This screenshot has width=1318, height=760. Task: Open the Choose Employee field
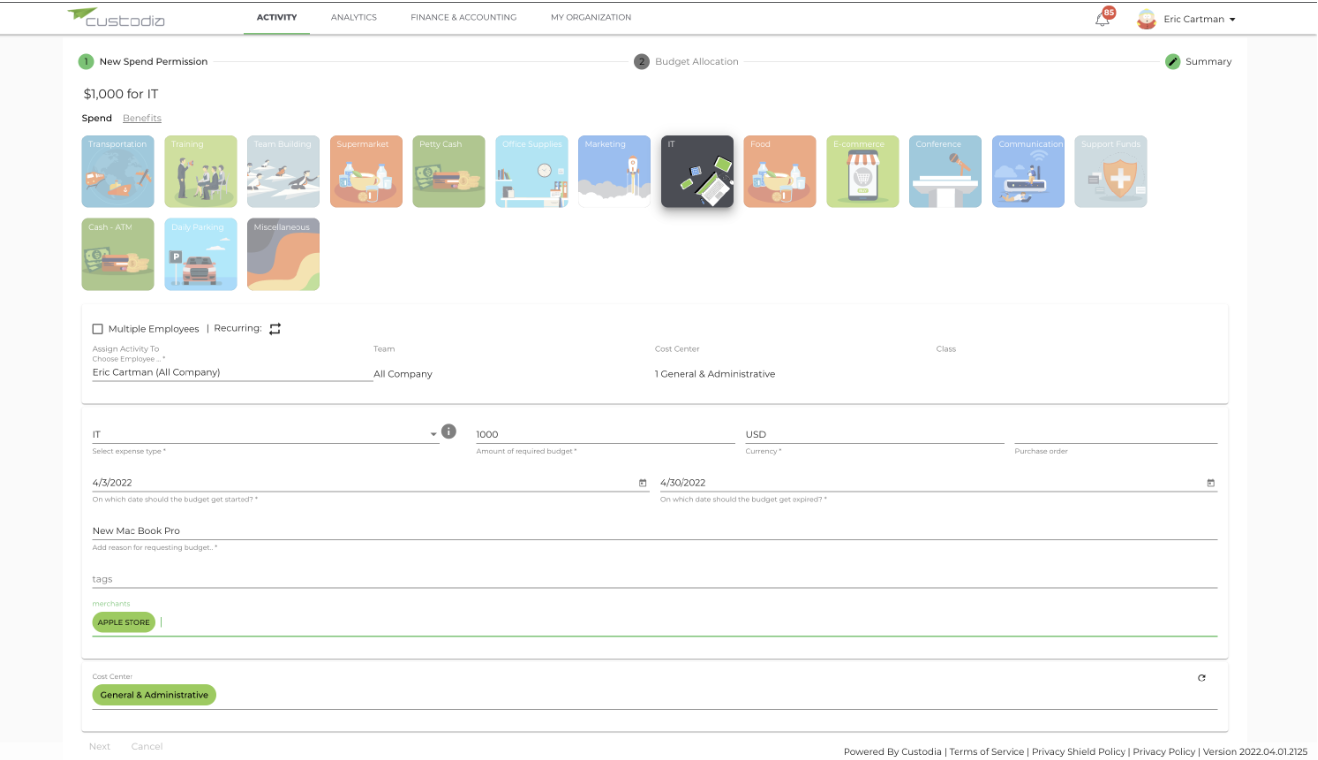coord(232,372)
